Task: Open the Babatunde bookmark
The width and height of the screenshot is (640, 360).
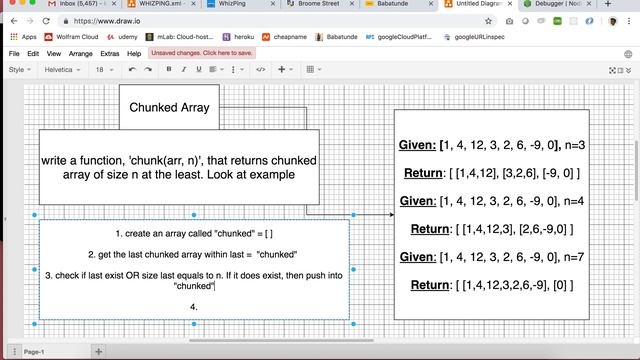Action: (336, 37)
